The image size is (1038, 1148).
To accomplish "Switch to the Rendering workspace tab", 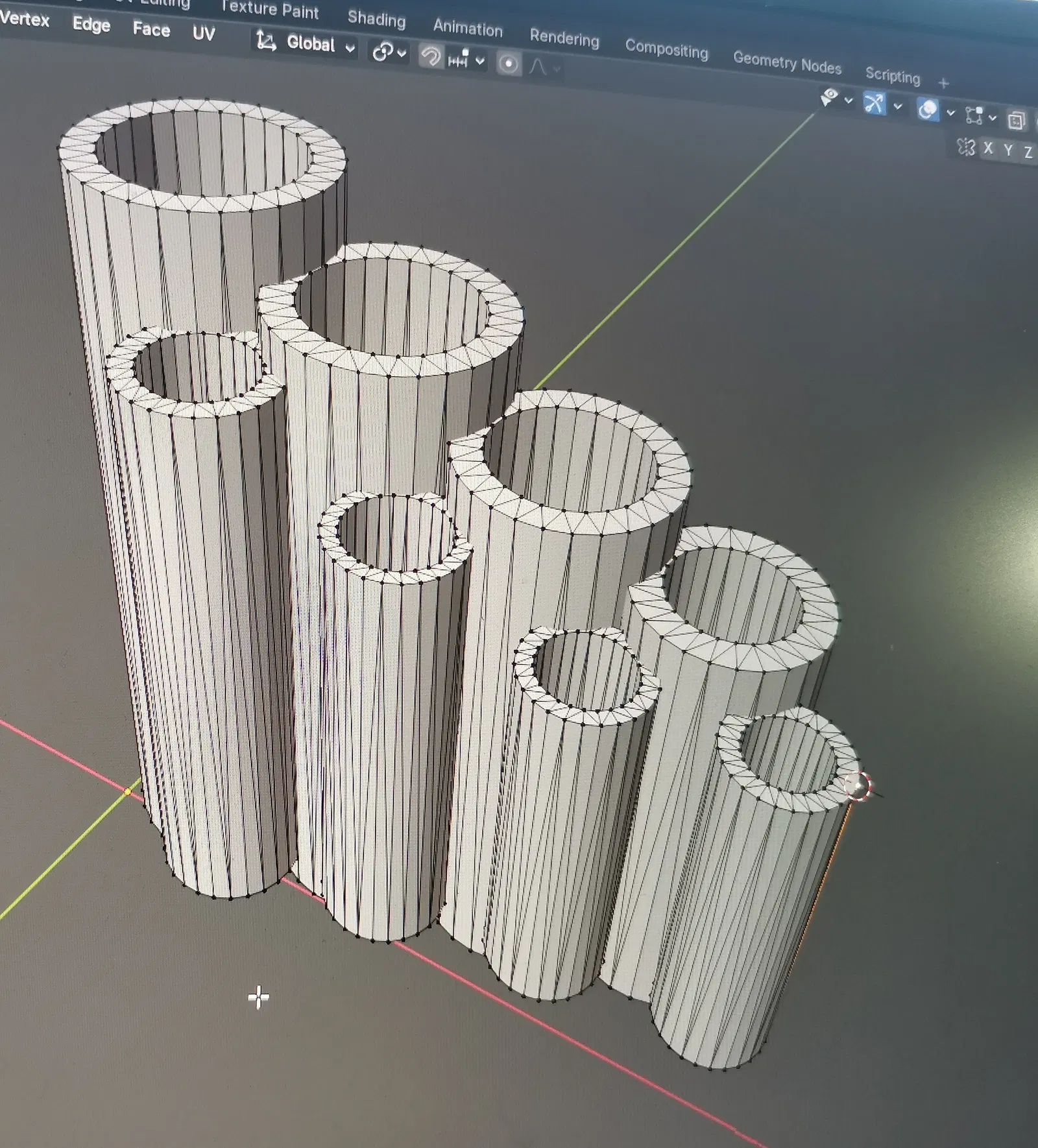I will tap(564, 38).
